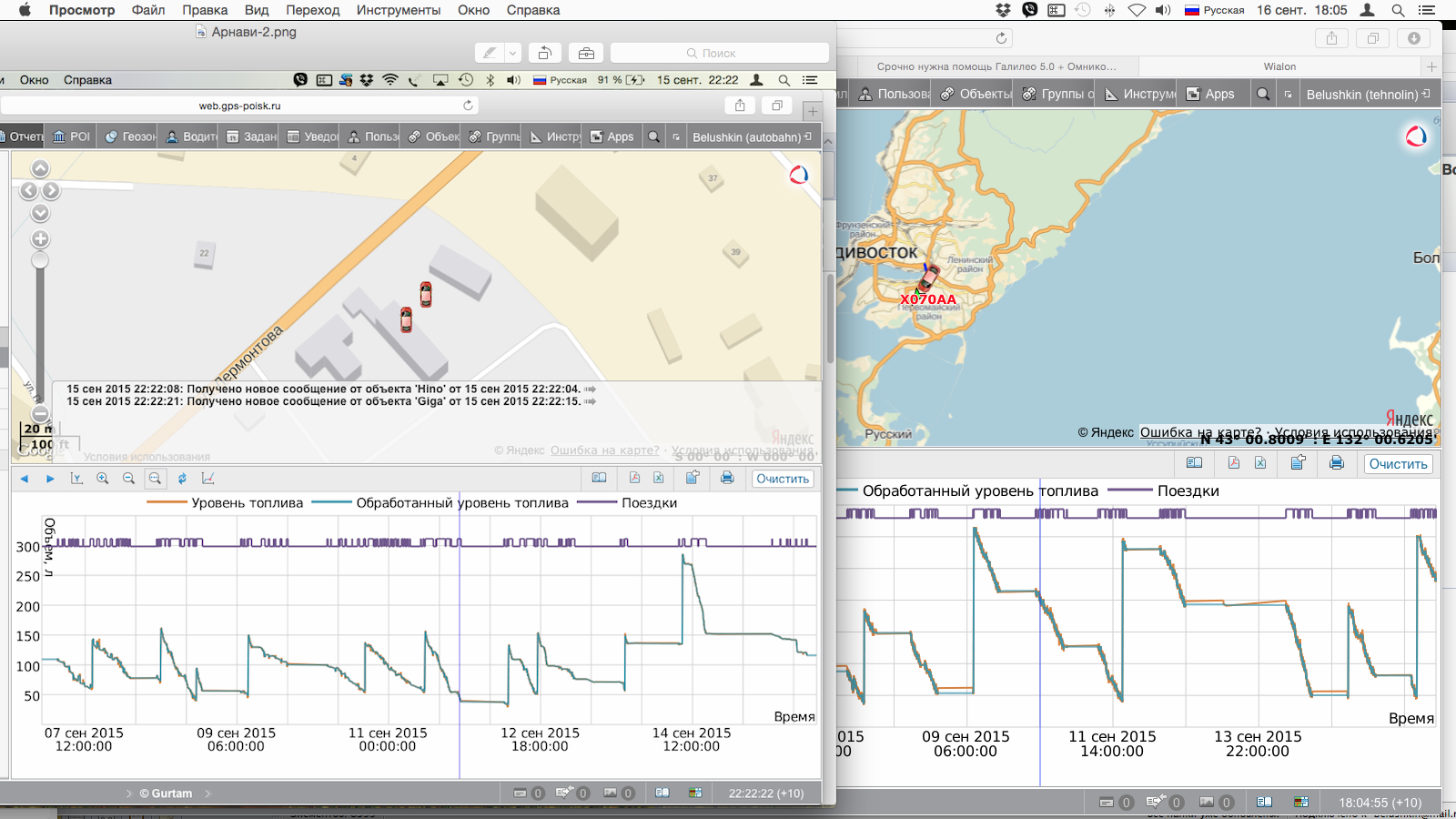This screenshot has height=819, width=1456.
Task: Click the print icon in right chart toolbar
Action: pyautogui.click(x=1336, y=463)
